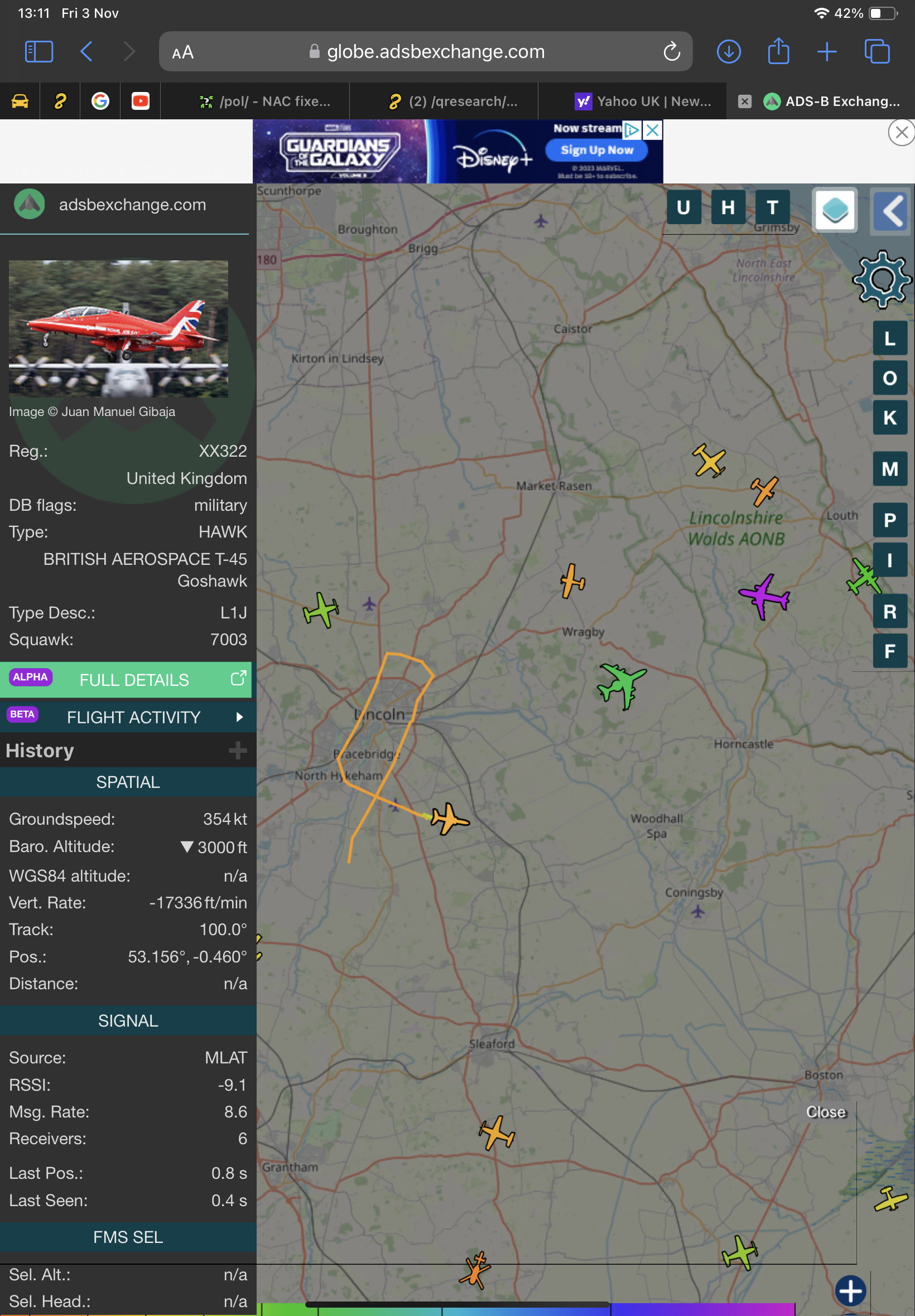This screenshot has width=915, height=1316.
Task: Select the airport marker near Coningsby
Action: click(x=697, y=911)
